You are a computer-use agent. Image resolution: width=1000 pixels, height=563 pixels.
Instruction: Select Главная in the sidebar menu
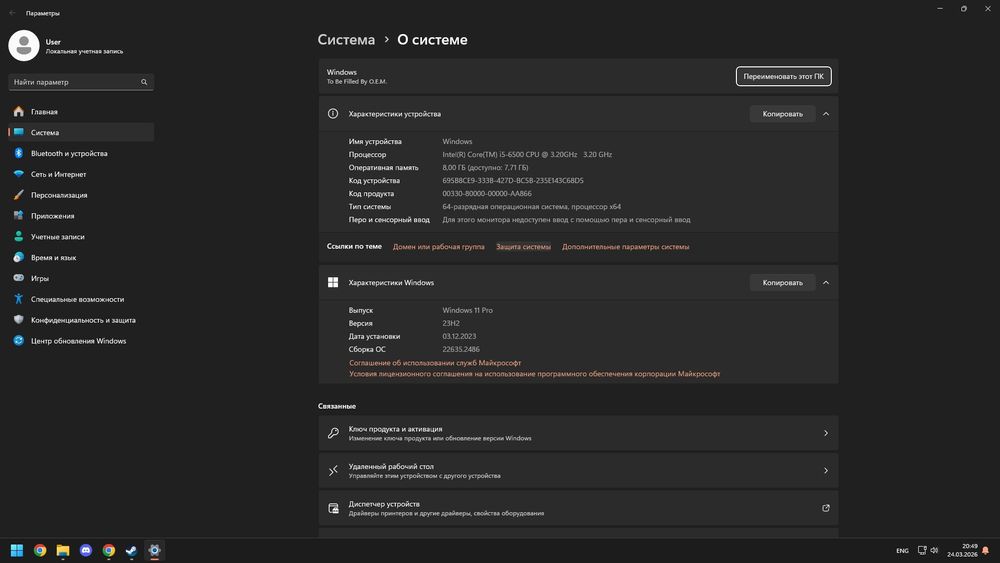pyautogui.click(x=44, y=112)
